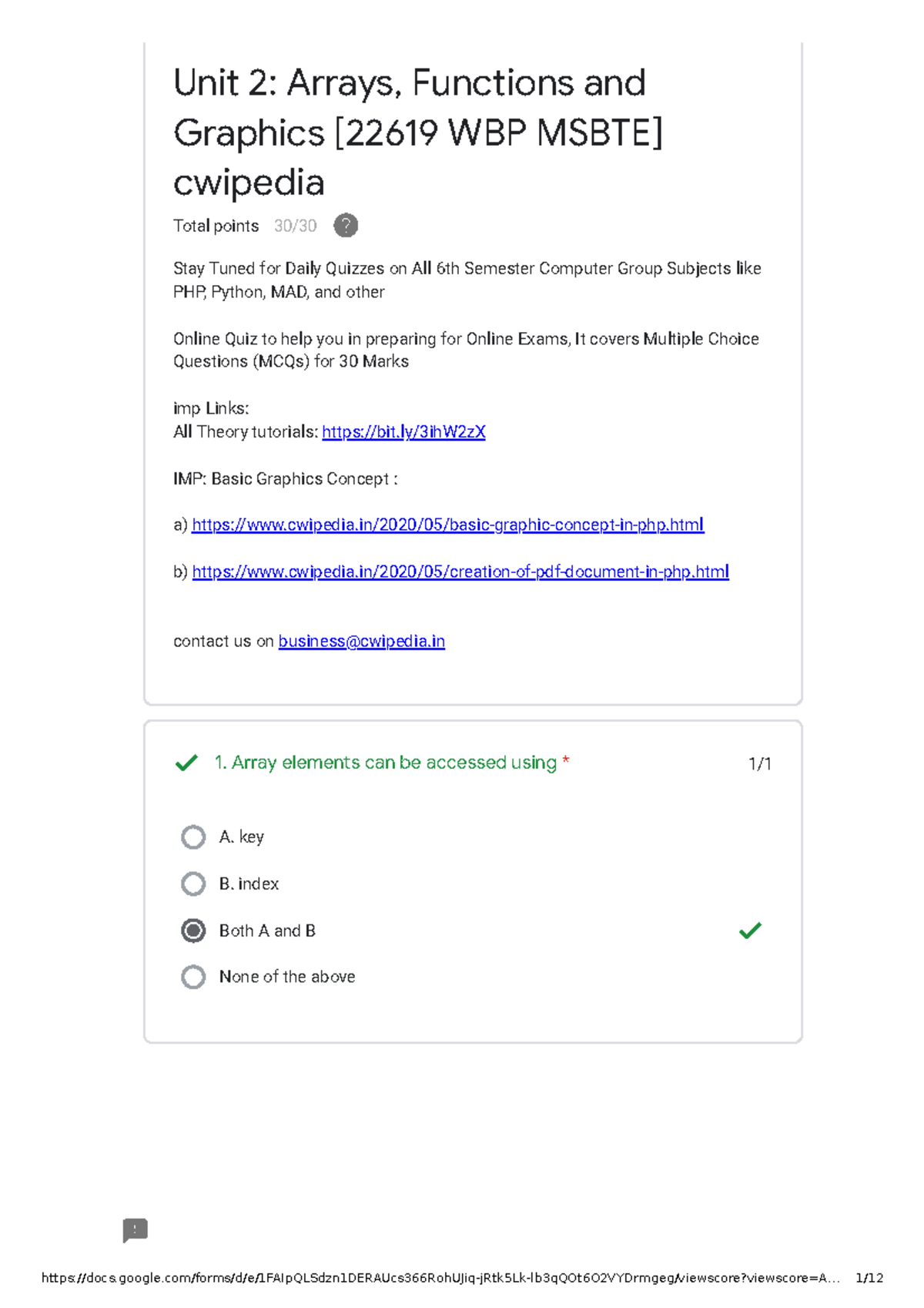
Task: Click the green tick next to Both A and B
Action: (750, 931)
